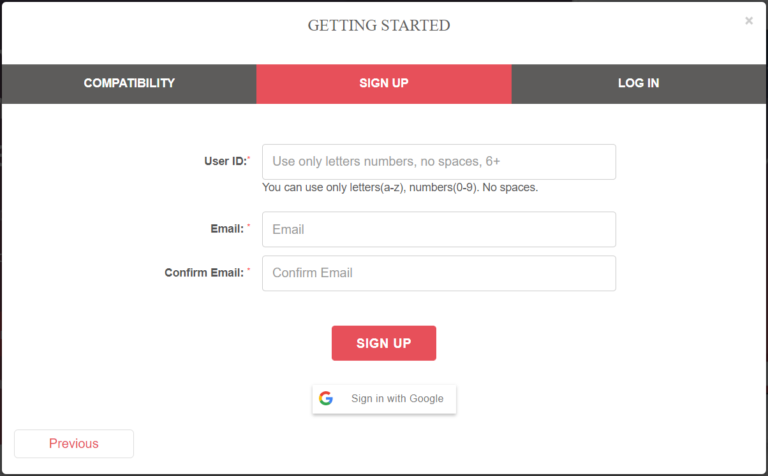This screenshot has height=476, width=768.
Task: Go back using the Previous button
Action: pos(74,444)
